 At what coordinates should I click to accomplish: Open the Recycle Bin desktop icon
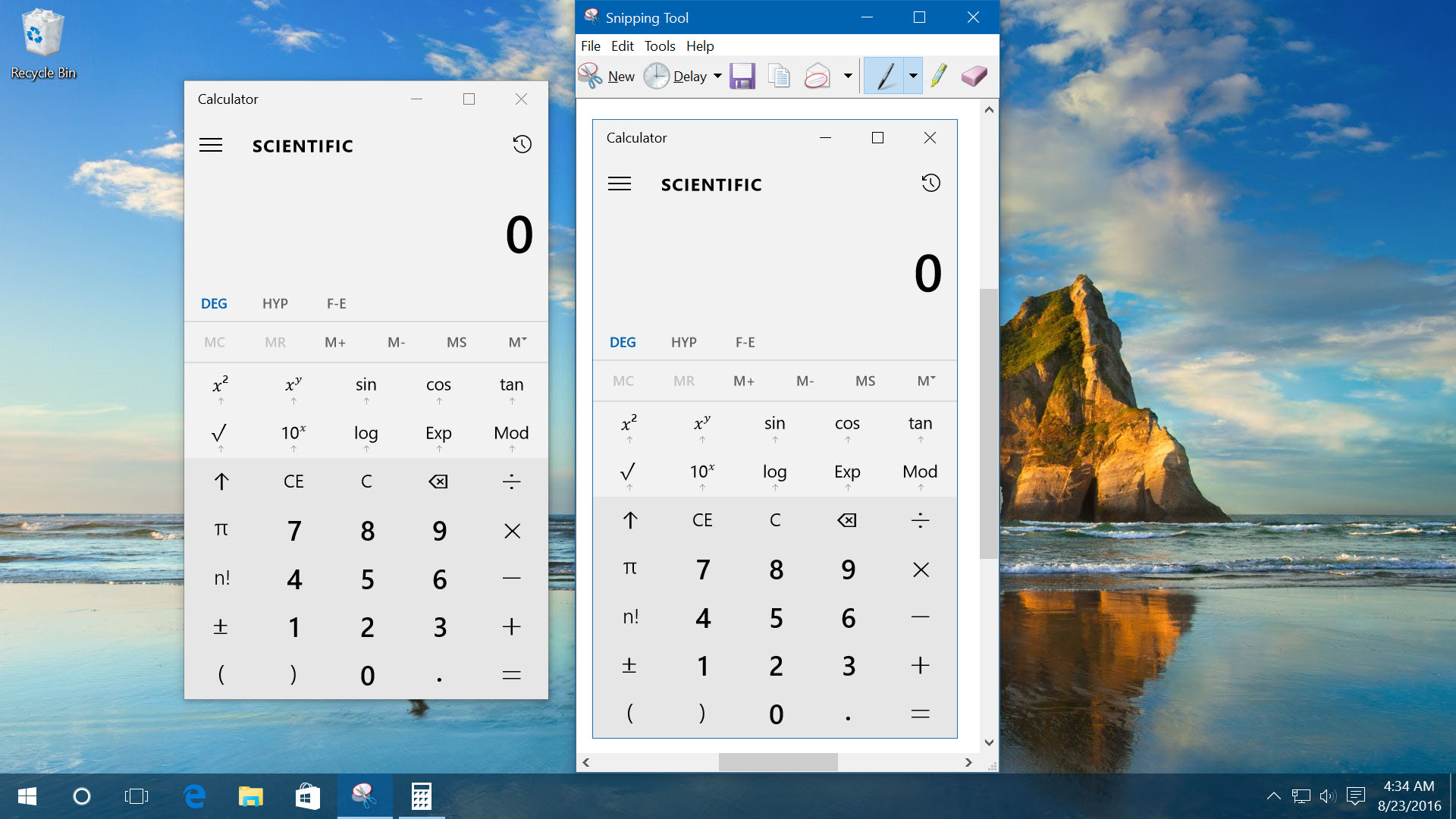43,44
